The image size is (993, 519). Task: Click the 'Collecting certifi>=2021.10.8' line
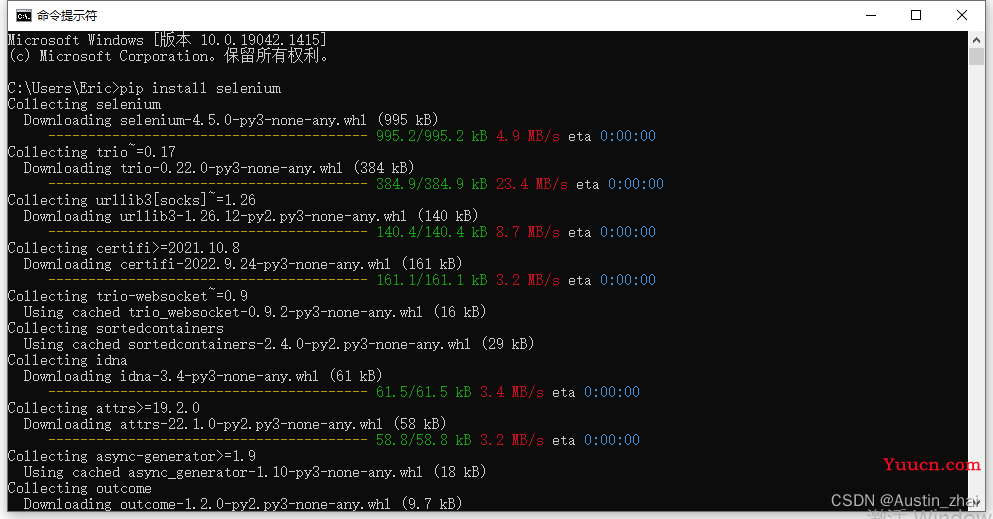(123, 248)
